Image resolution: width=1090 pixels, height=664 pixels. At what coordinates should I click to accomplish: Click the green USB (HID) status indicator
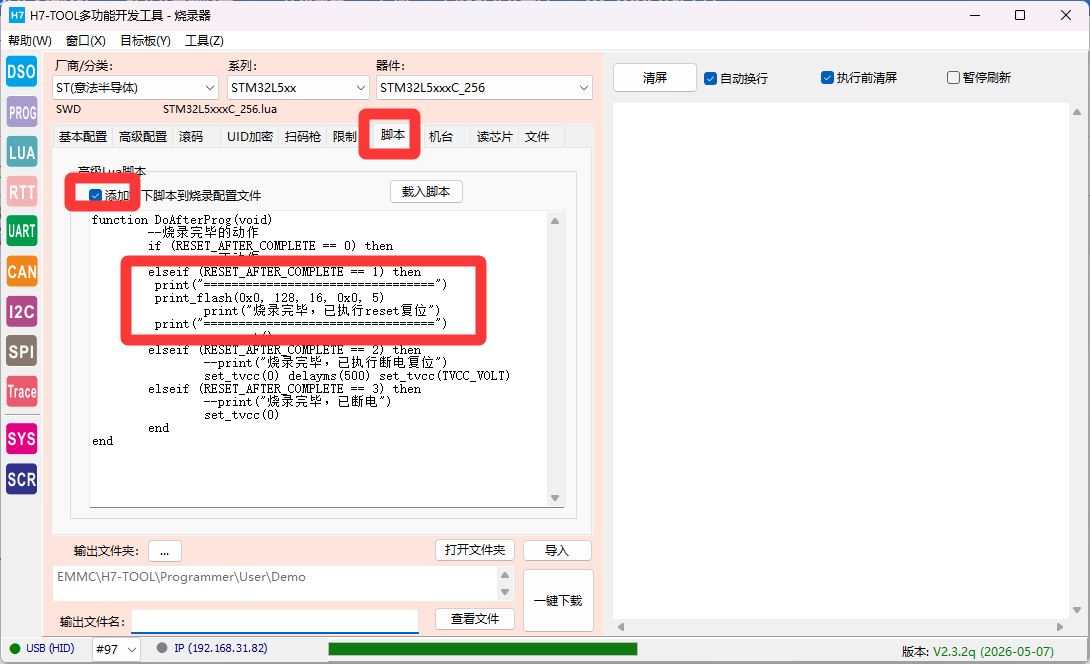15,649
